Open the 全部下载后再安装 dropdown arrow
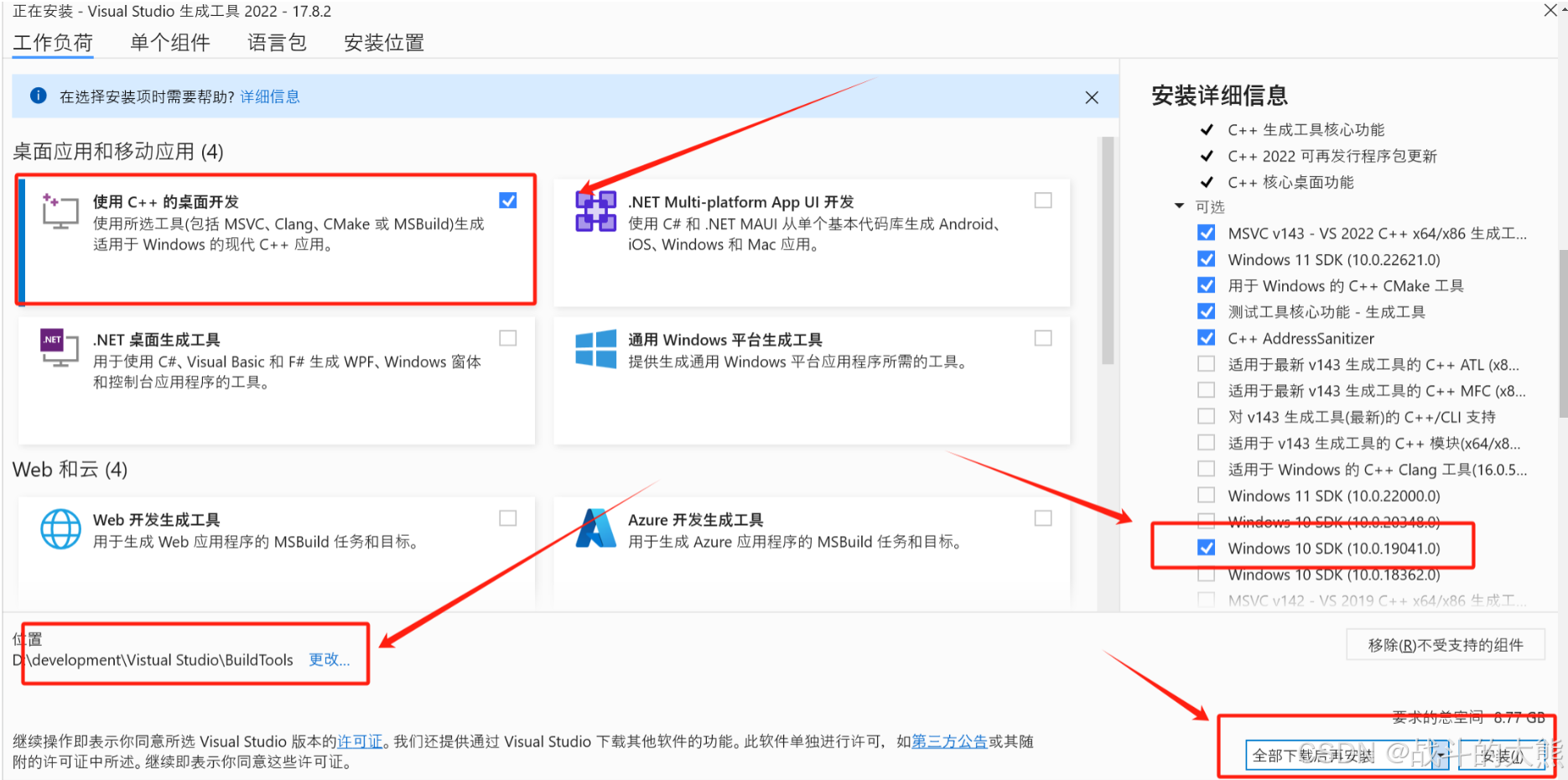This screenshot has width=1568, height=780. 1440,754
